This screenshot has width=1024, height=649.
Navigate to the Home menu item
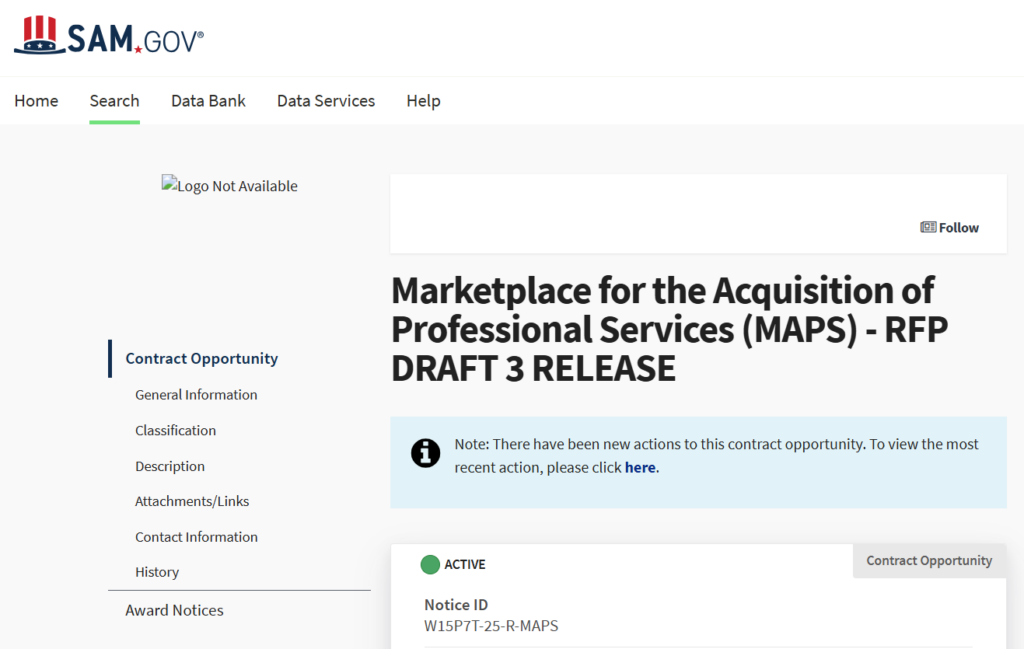(x=36, y=100)
